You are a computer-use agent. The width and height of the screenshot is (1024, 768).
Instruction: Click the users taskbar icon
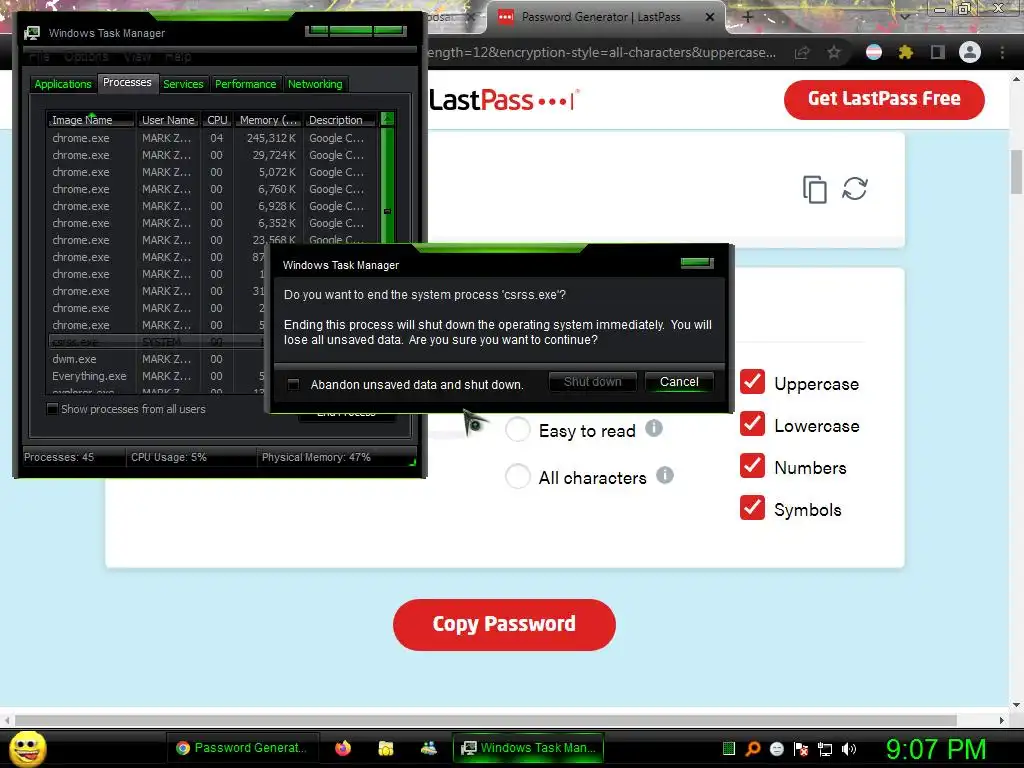pyautogui.click(x=428, y=748)
